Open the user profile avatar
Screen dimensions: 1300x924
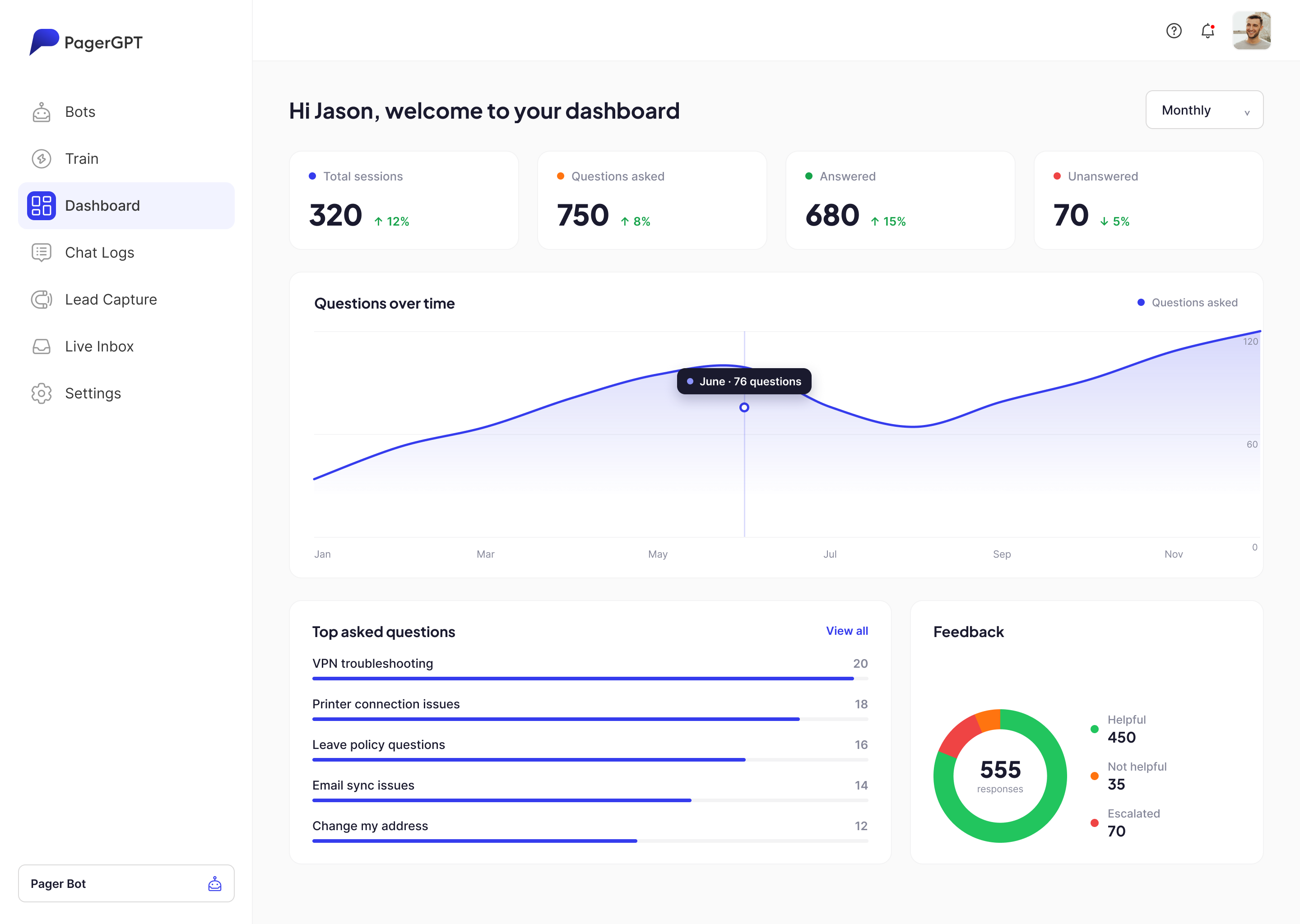coord(1252,31)
